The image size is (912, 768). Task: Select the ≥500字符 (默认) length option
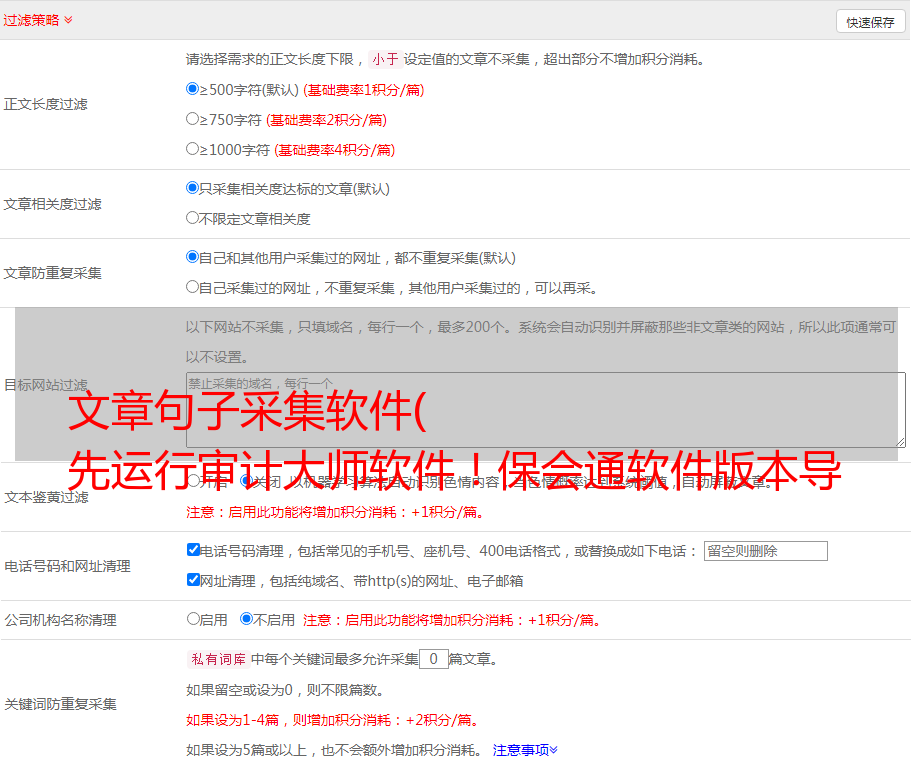[x=193, y=89]
